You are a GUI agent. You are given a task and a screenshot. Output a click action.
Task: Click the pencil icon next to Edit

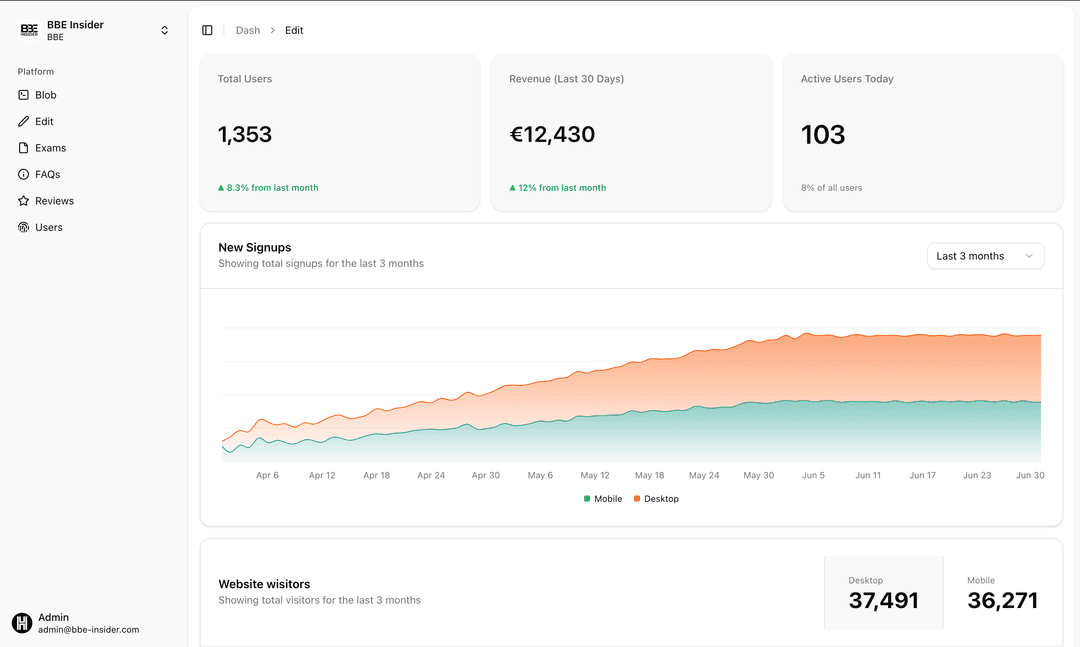[23, 121]
